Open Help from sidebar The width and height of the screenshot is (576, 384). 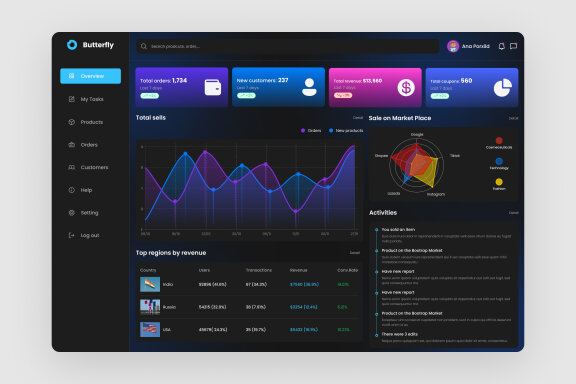point(86,190)
